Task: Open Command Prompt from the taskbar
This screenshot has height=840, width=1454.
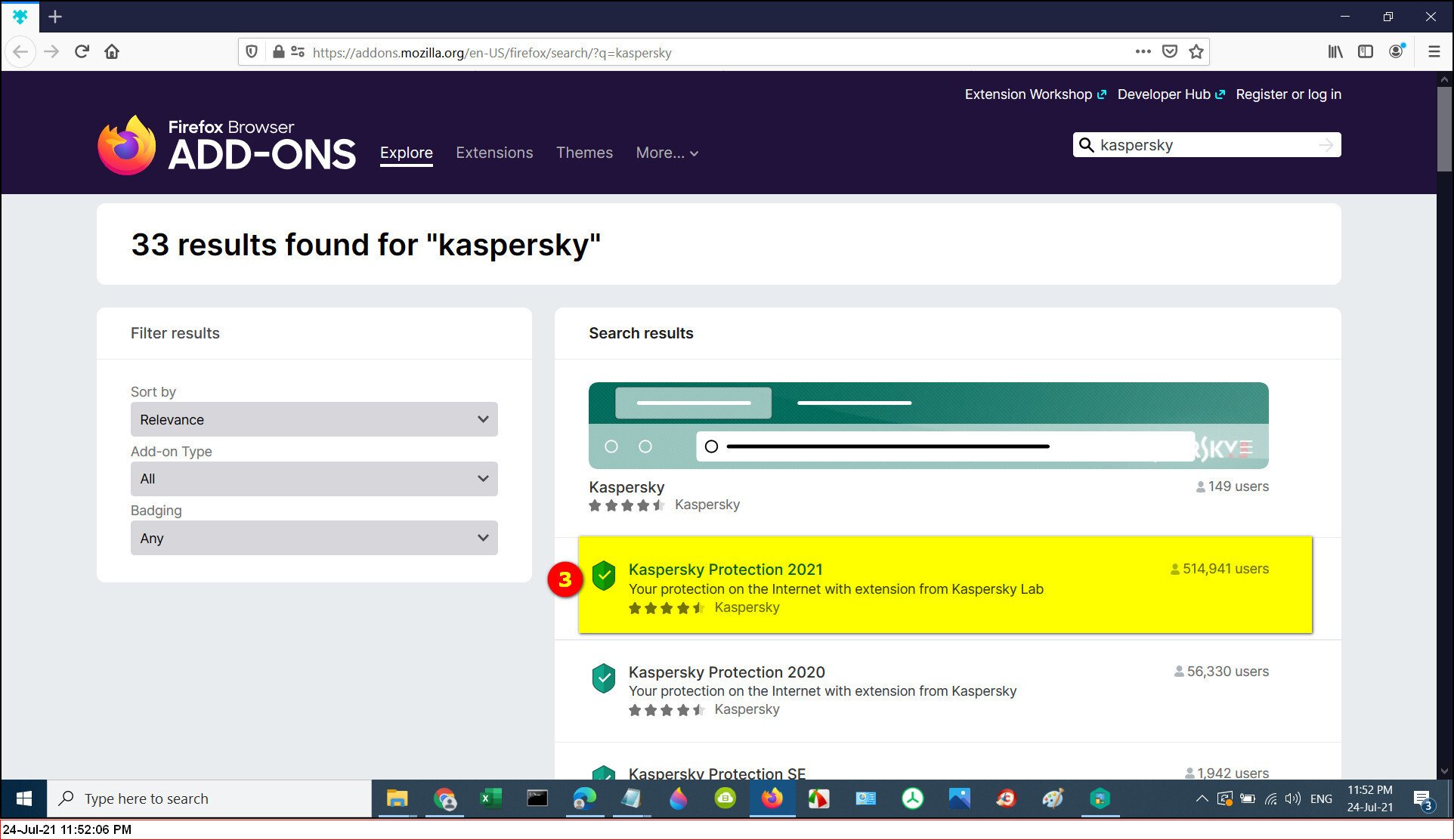Action: point(537,798)
